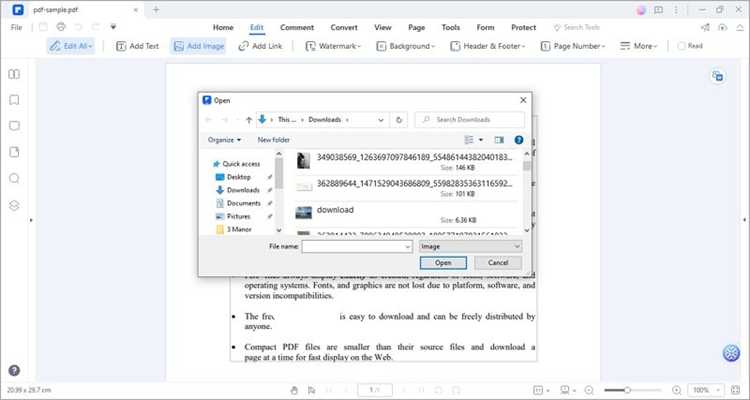
Task: Open the Edit All dropdown
Action: tap(71, 46)
